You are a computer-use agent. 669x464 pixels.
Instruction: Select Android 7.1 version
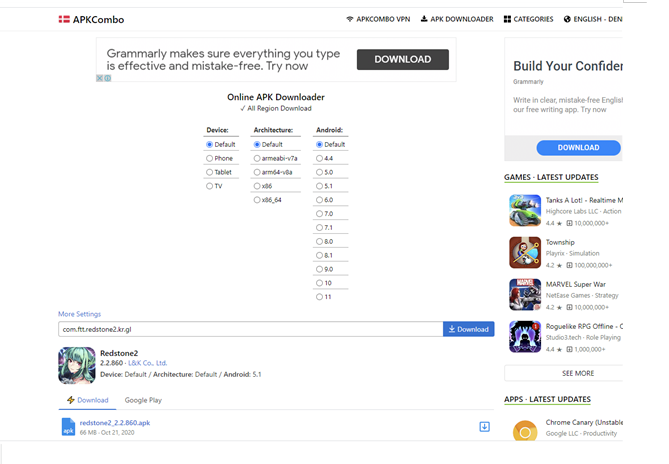(319, 228)
